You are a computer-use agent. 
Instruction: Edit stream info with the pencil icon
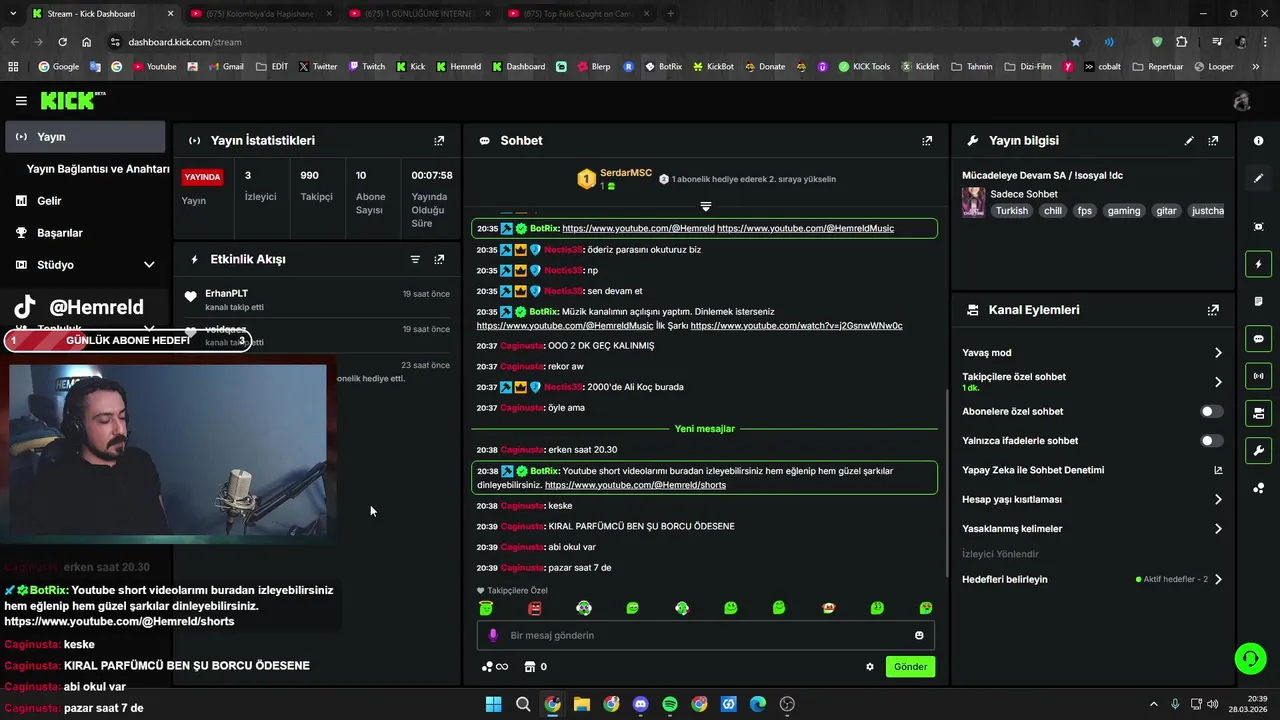(x=1189, y=141)
